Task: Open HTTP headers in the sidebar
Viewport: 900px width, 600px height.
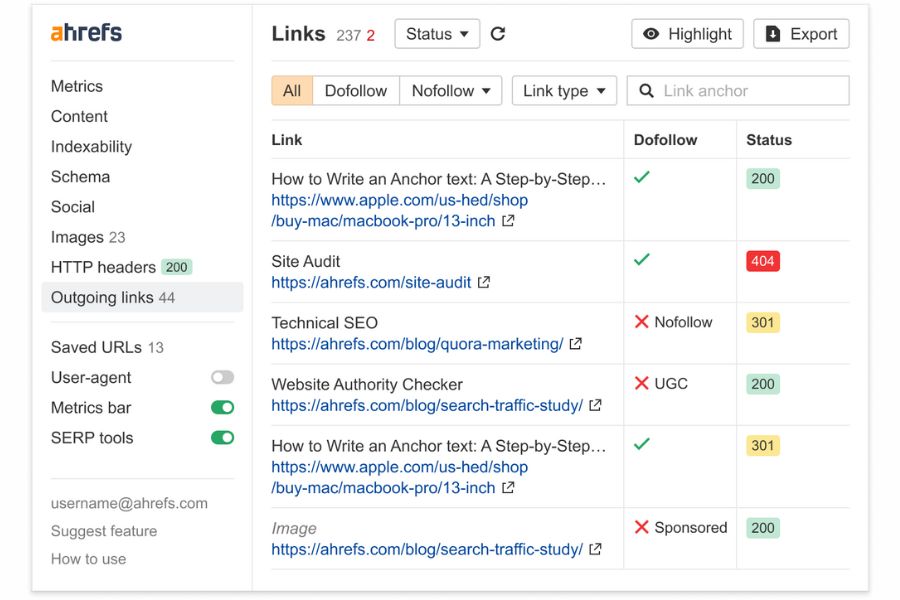Action: click(x=121, y=267)
